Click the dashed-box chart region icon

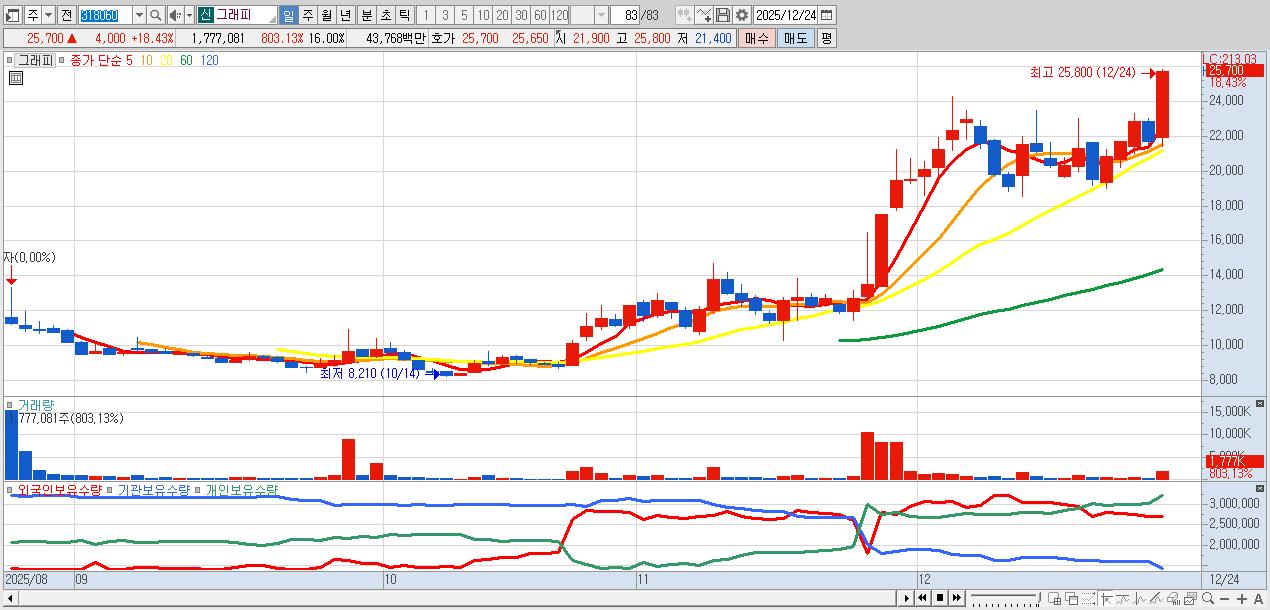(1088, 598)
